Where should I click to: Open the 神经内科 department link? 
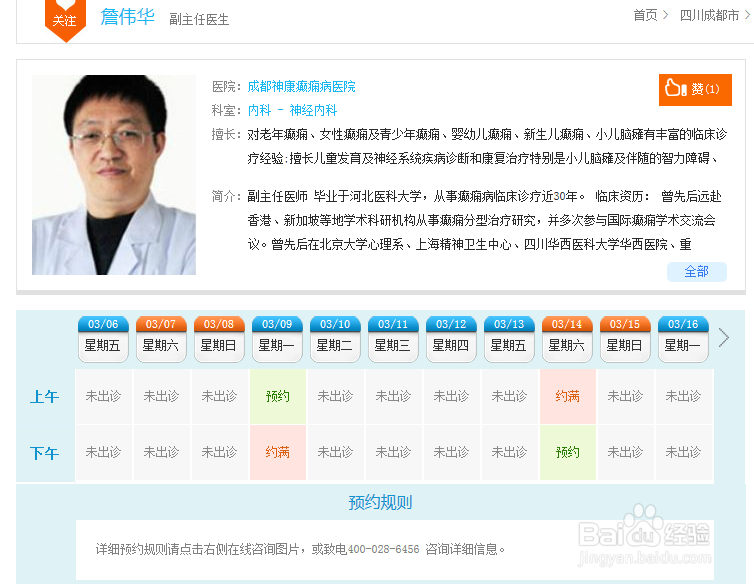313,110
